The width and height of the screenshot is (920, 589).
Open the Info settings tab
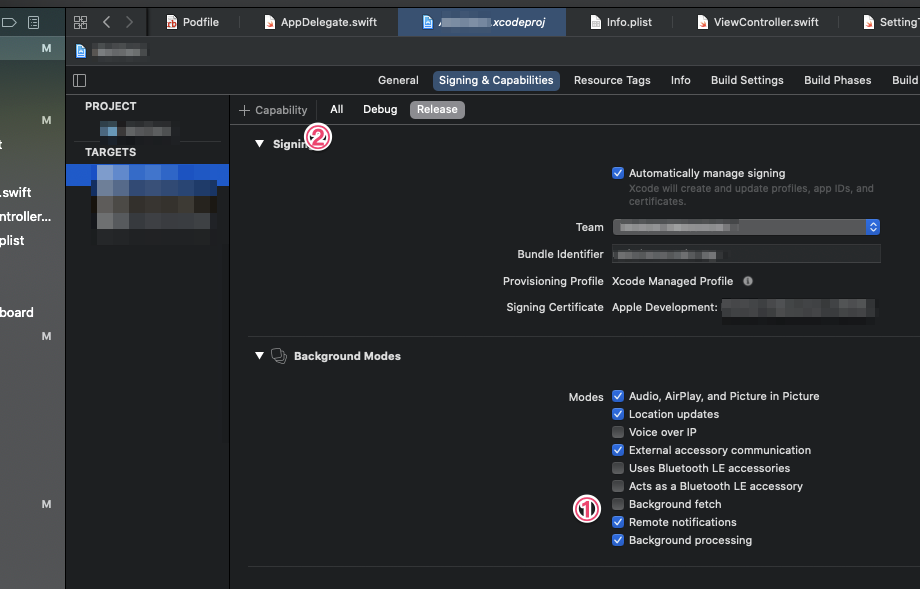point(680,80)
